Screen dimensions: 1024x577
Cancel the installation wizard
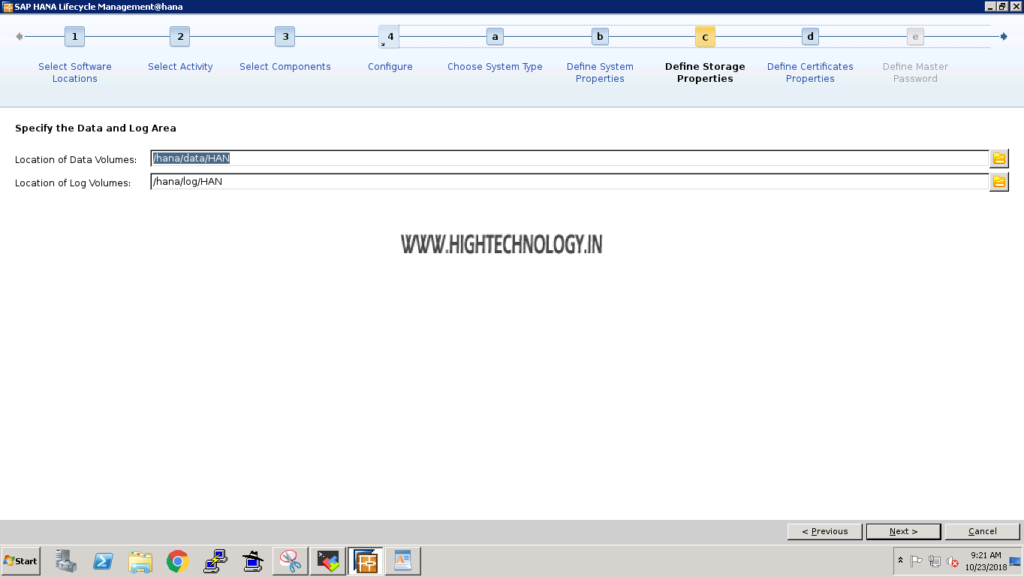tap(982, 531)
